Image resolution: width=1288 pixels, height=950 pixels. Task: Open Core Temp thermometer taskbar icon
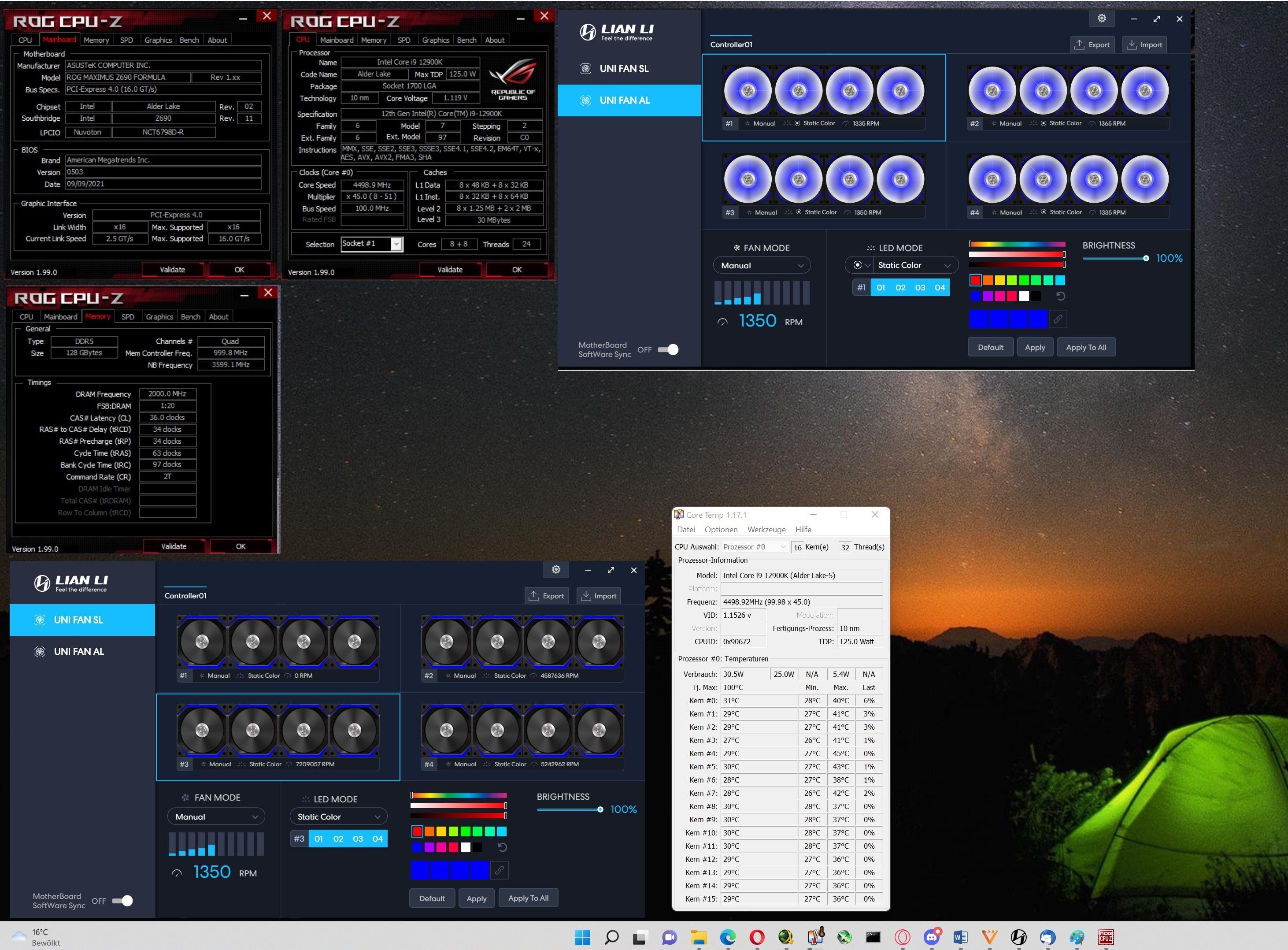pos(815,937)
